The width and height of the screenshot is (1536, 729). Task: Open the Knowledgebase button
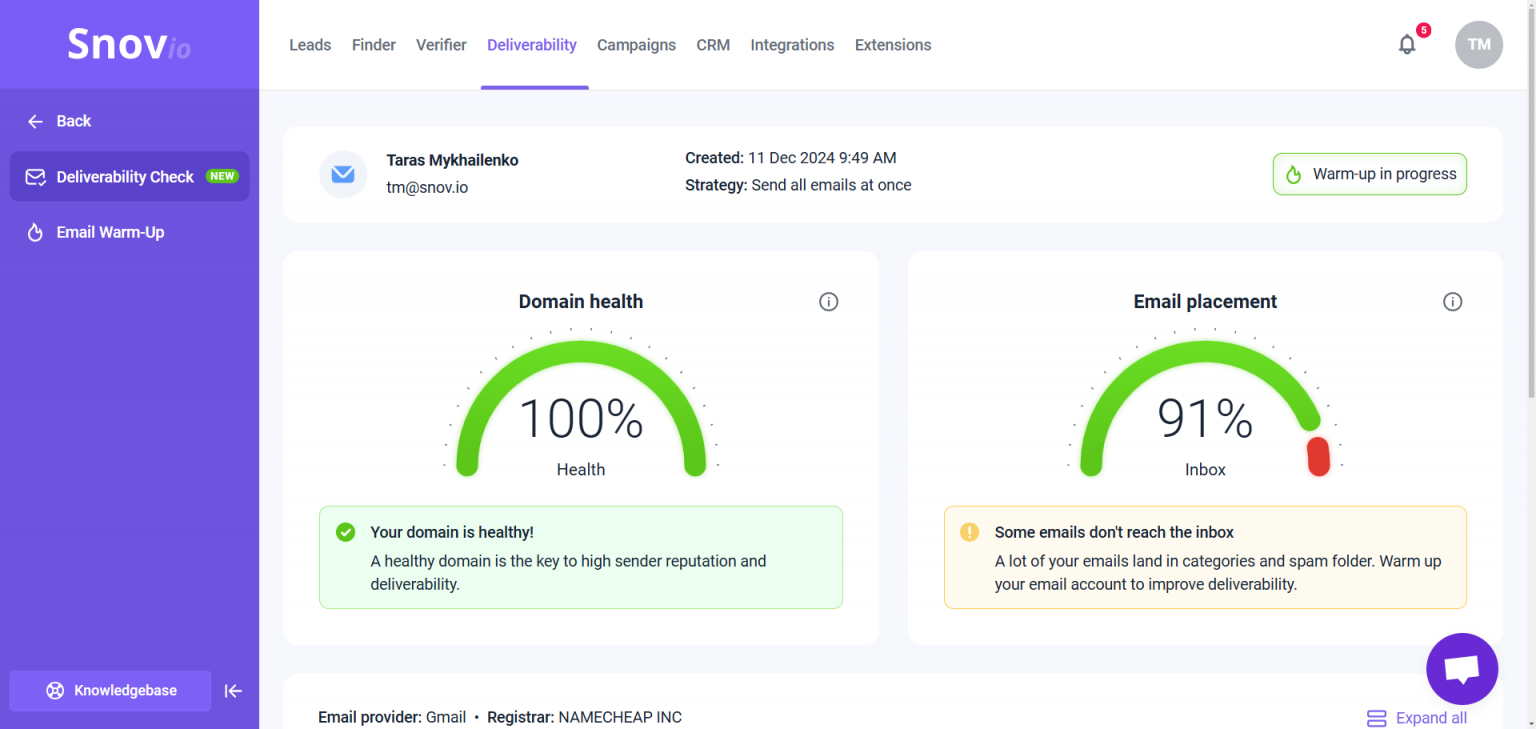coord(111,691)
